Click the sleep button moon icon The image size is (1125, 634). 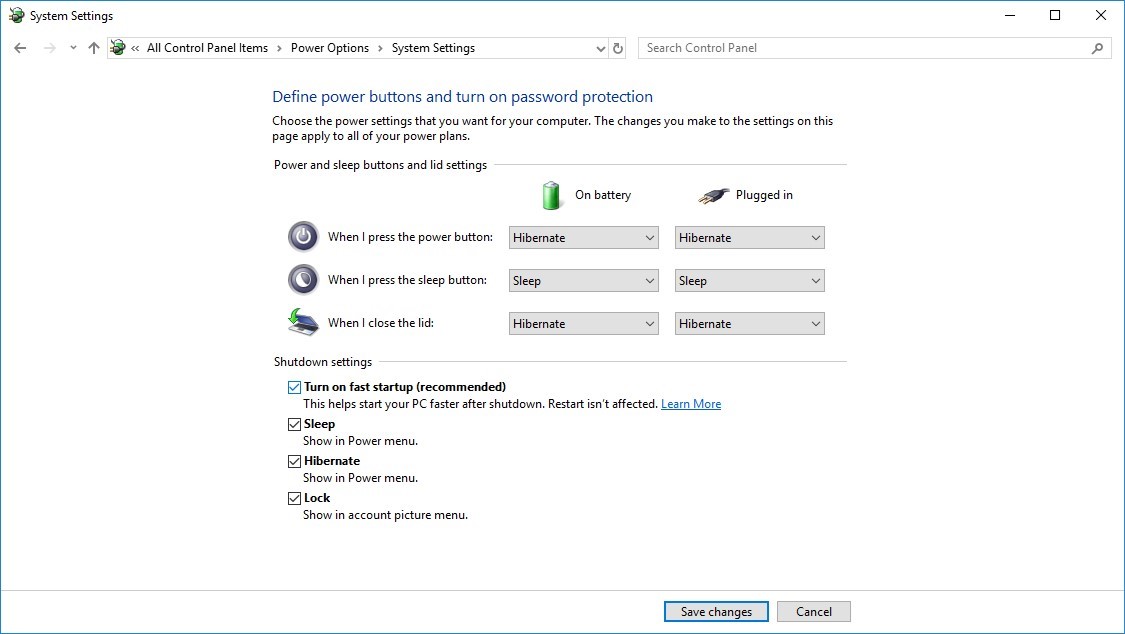tap(303, 280)
